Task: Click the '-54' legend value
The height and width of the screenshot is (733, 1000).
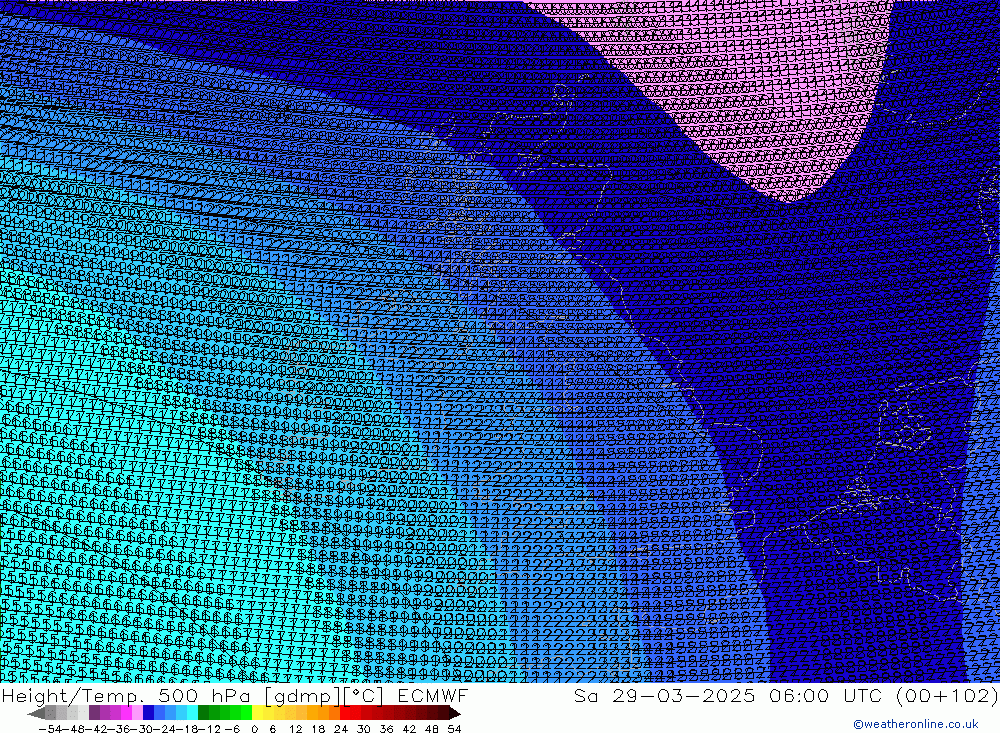Action: pos(50,729)
